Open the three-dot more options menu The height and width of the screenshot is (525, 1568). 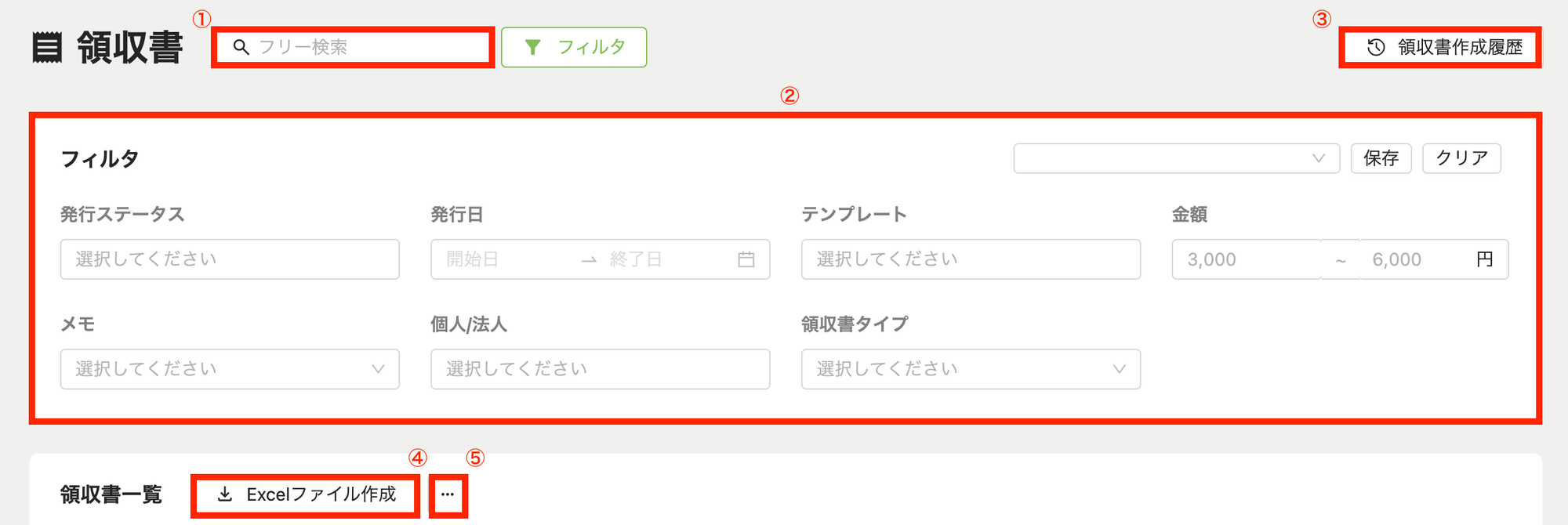[448, 494]
